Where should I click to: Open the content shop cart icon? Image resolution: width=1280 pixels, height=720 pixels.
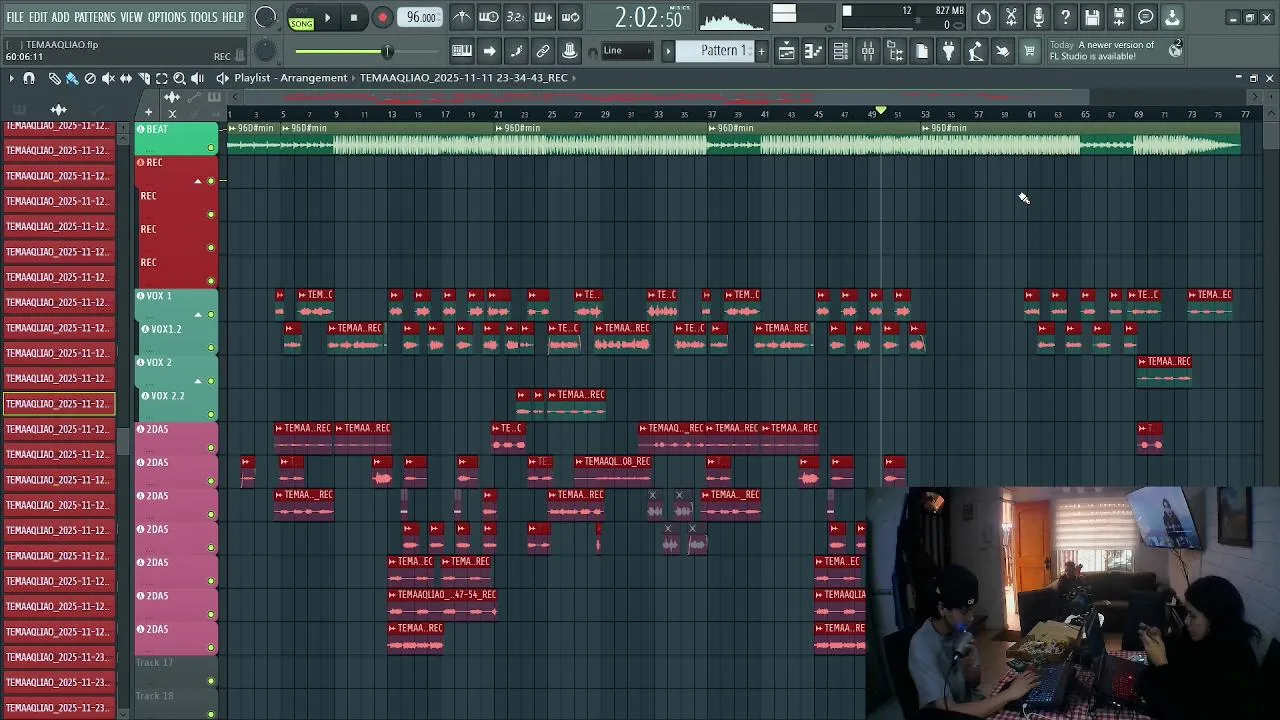point(1029,51)
